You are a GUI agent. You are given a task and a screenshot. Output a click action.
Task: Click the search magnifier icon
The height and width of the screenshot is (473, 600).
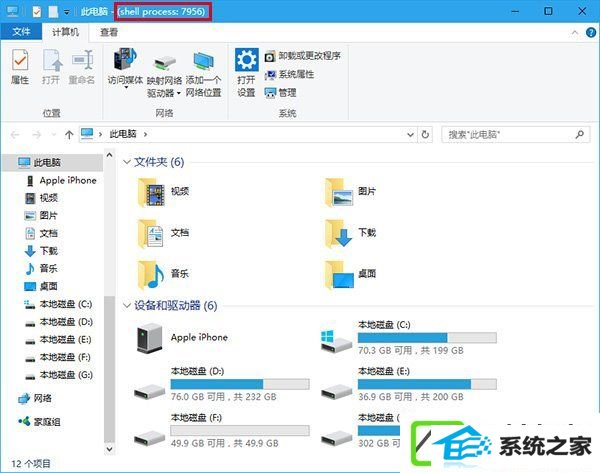(x=580, y=135)
